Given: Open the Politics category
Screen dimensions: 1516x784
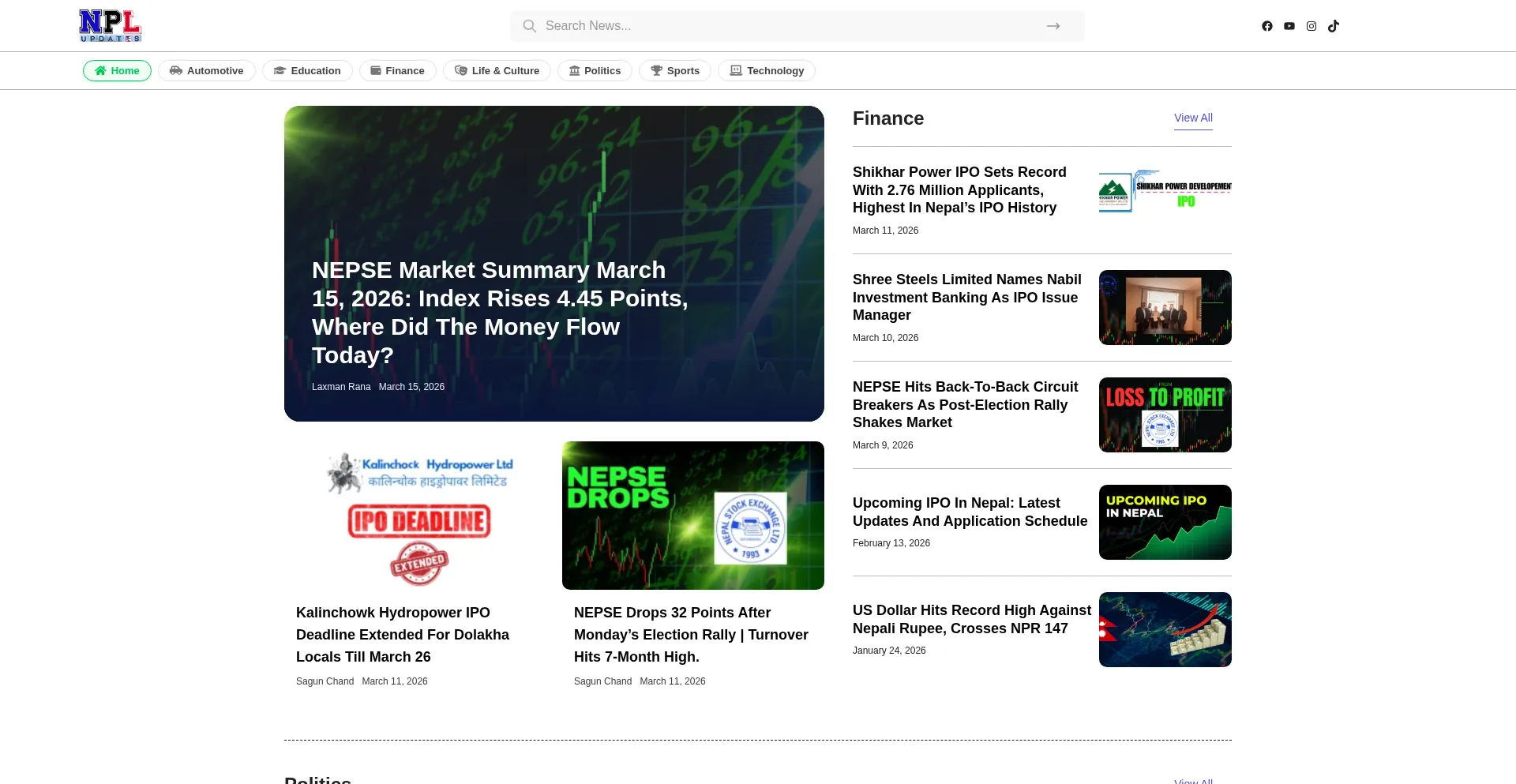Looking at the screenshot, I should pos(595,71).
